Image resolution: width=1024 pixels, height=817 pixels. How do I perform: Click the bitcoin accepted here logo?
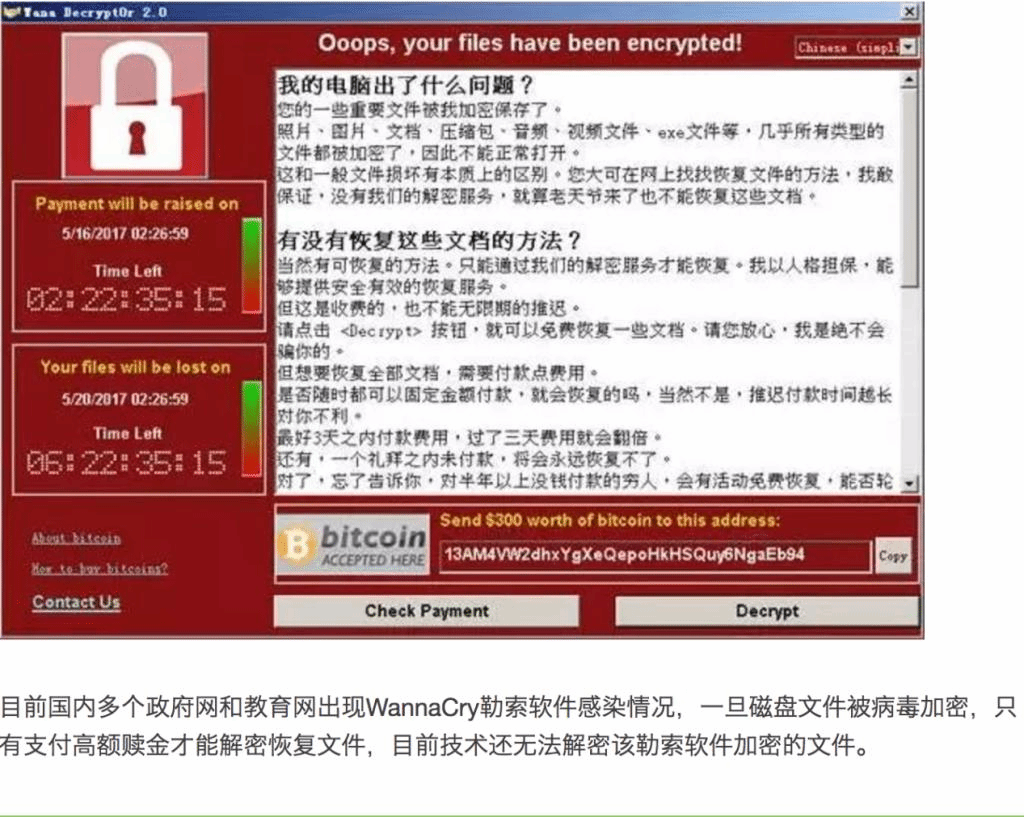[x=353, y=545]
